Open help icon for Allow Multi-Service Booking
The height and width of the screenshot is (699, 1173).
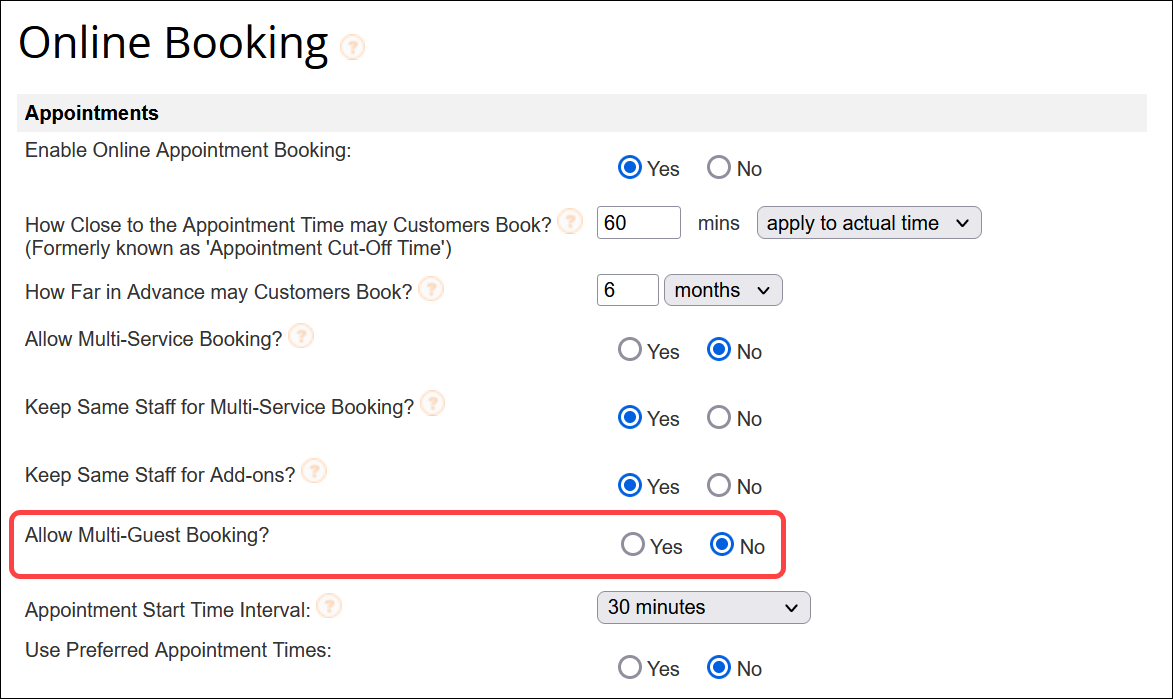tap(301, 336)
